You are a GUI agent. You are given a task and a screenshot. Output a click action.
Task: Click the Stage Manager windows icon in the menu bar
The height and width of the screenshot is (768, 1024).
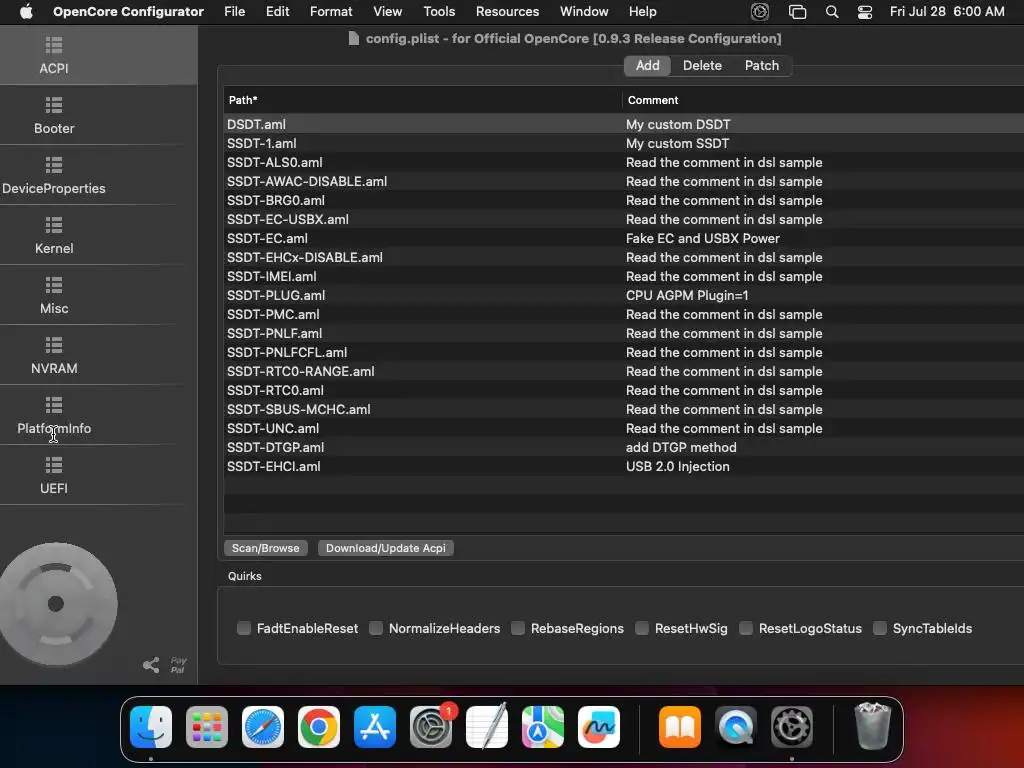[x=797, y=12]
